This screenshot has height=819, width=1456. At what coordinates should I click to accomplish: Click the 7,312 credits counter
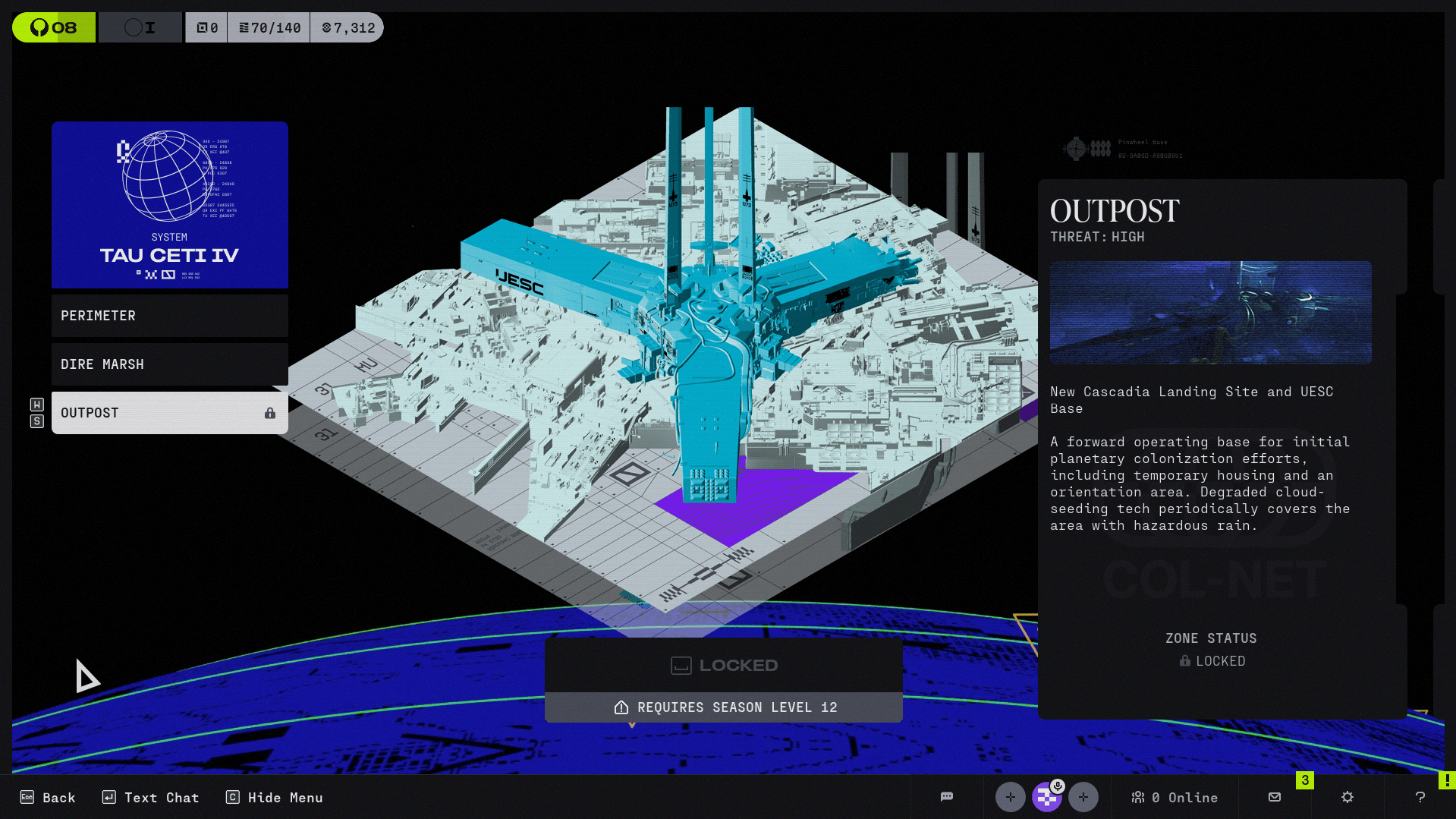347,28
